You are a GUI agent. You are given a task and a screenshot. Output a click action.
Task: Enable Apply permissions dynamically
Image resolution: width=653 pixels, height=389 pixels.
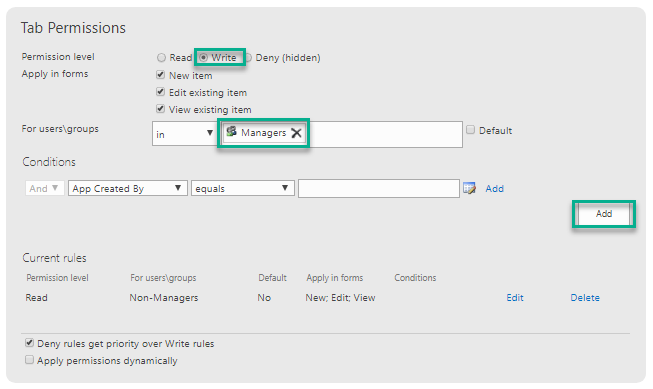point(29,360)
